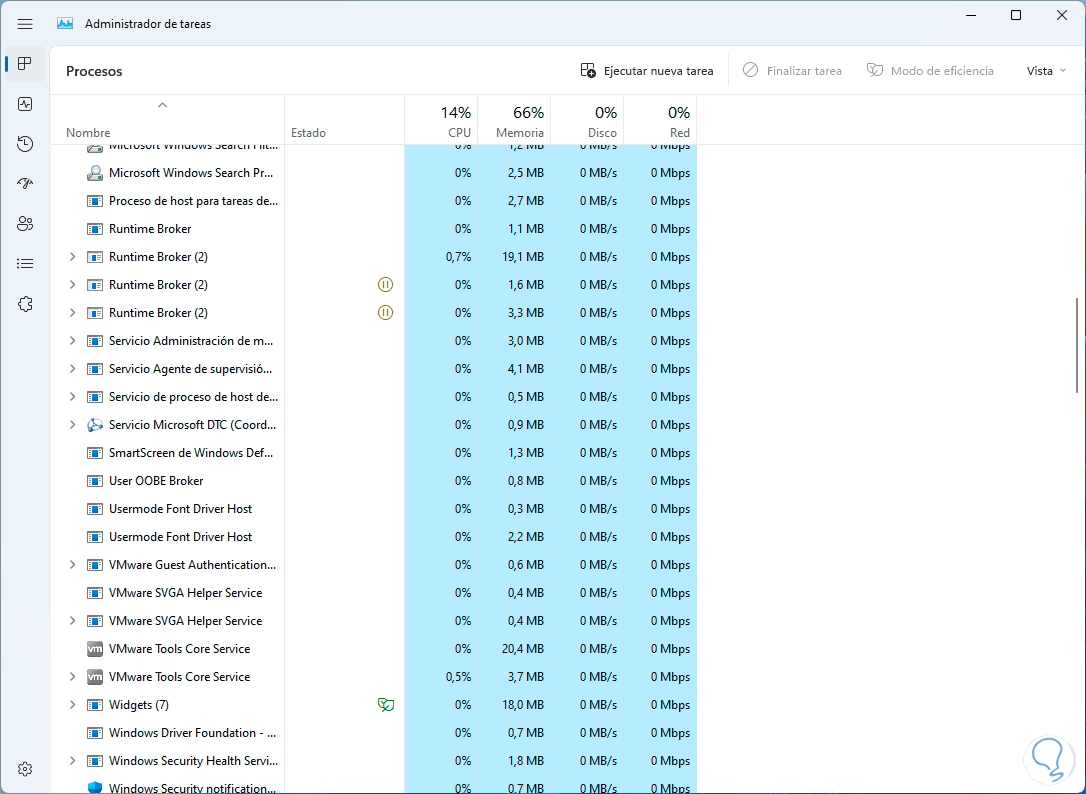The image size is (1086, 794).
Task: Sort by the Memoria column header
Action: [514, 121]
